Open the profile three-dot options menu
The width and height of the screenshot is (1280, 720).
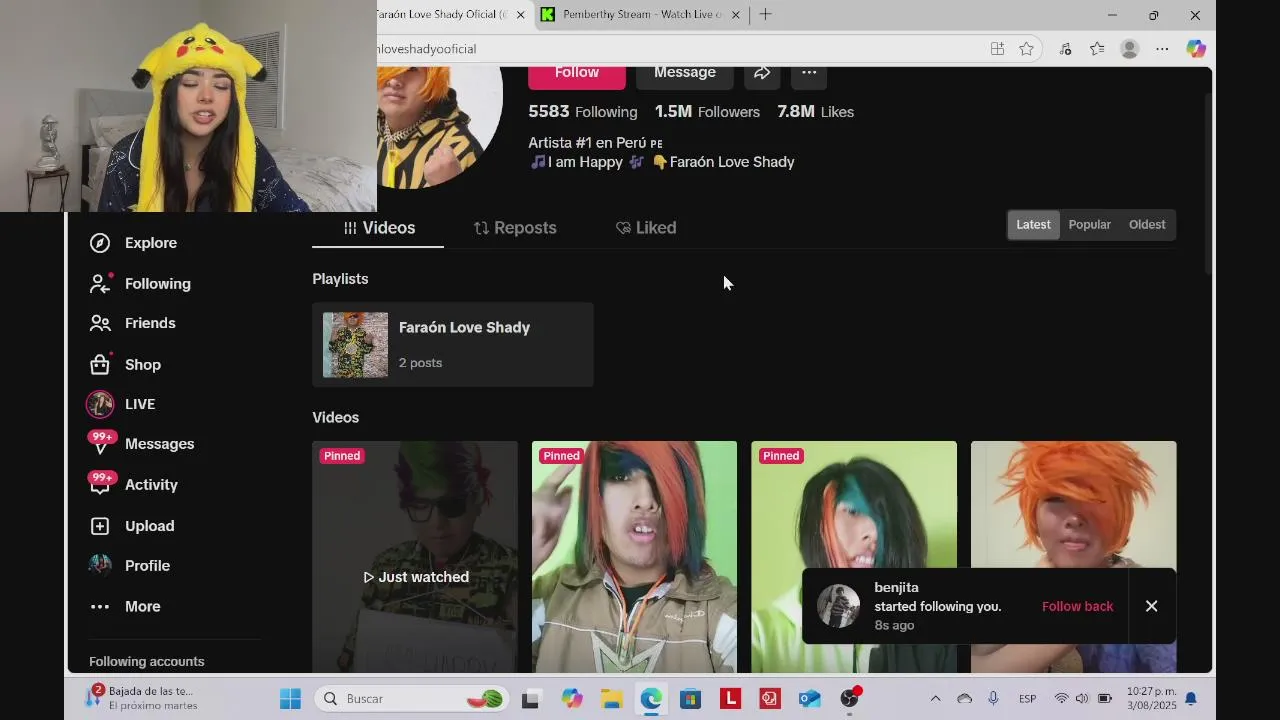[809, 73]
